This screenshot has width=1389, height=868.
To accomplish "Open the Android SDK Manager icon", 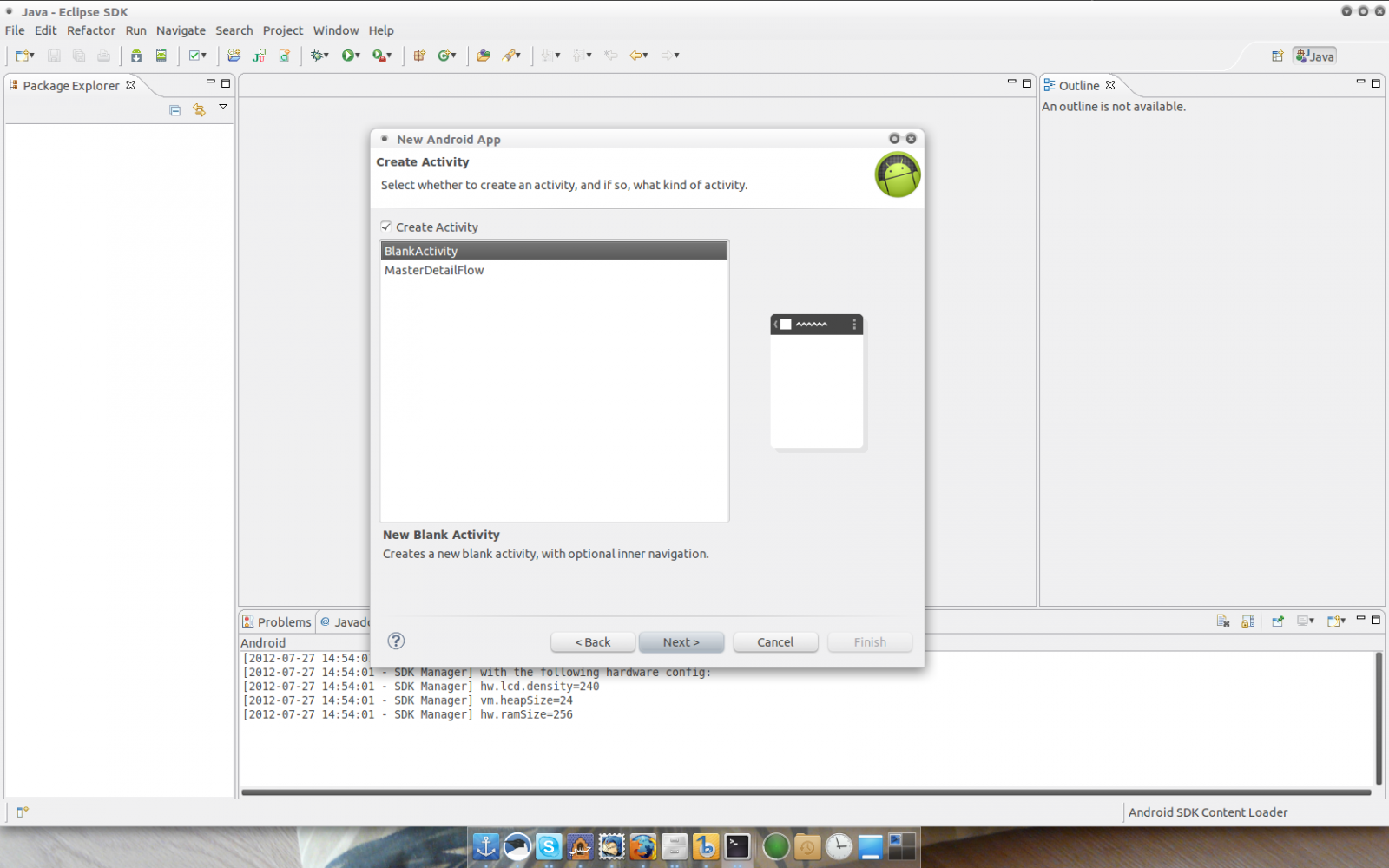I will pyautogui.click(x=136, y=56).
